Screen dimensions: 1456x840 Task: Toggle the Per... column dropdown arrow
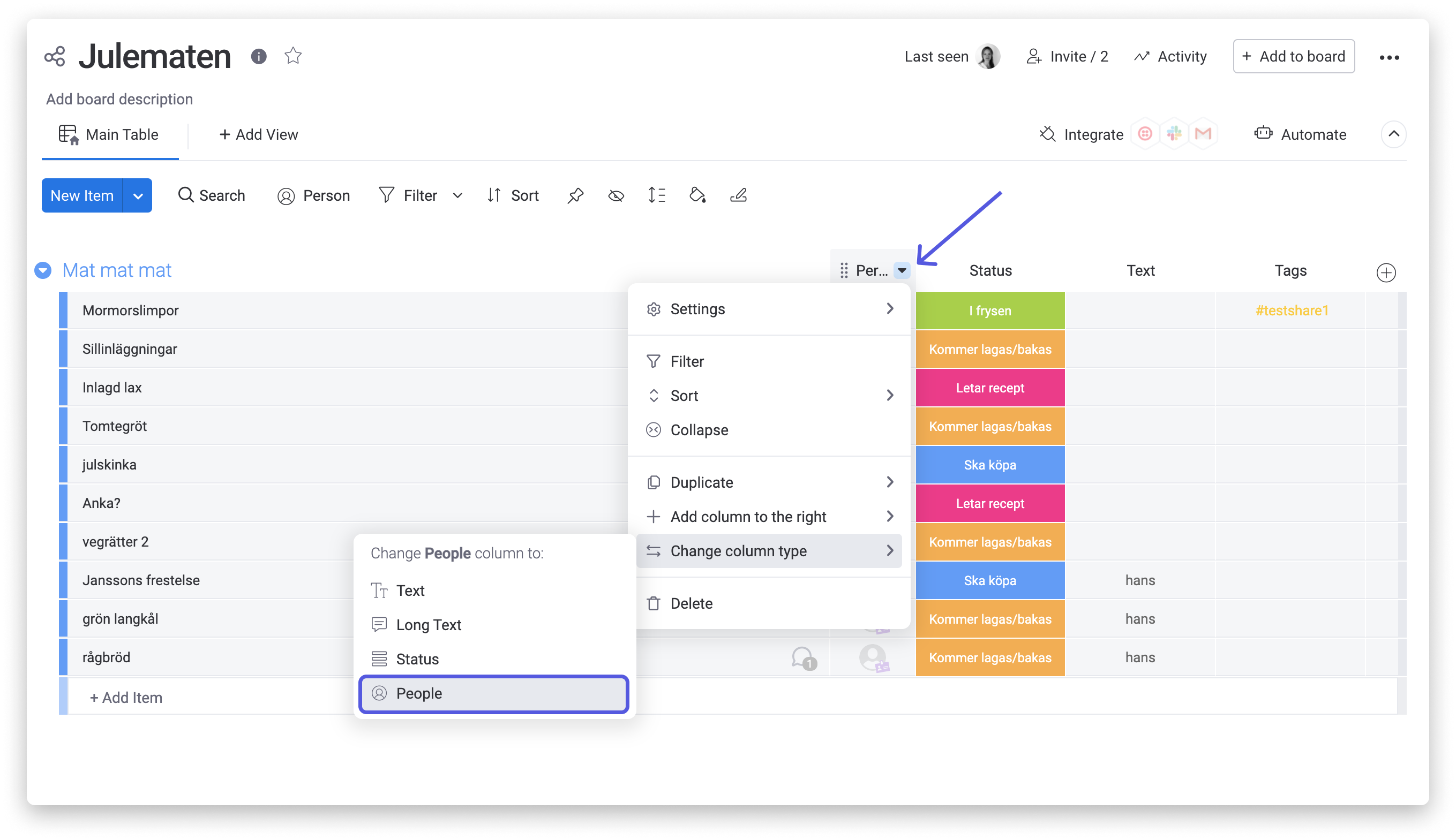[902, 270]
